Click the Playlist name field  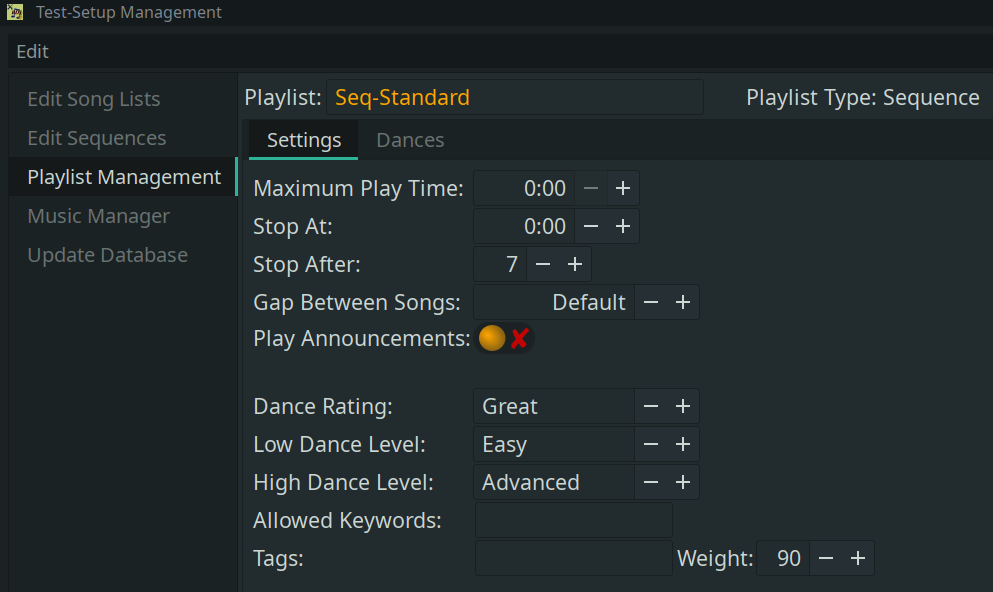tap(515, 98)
